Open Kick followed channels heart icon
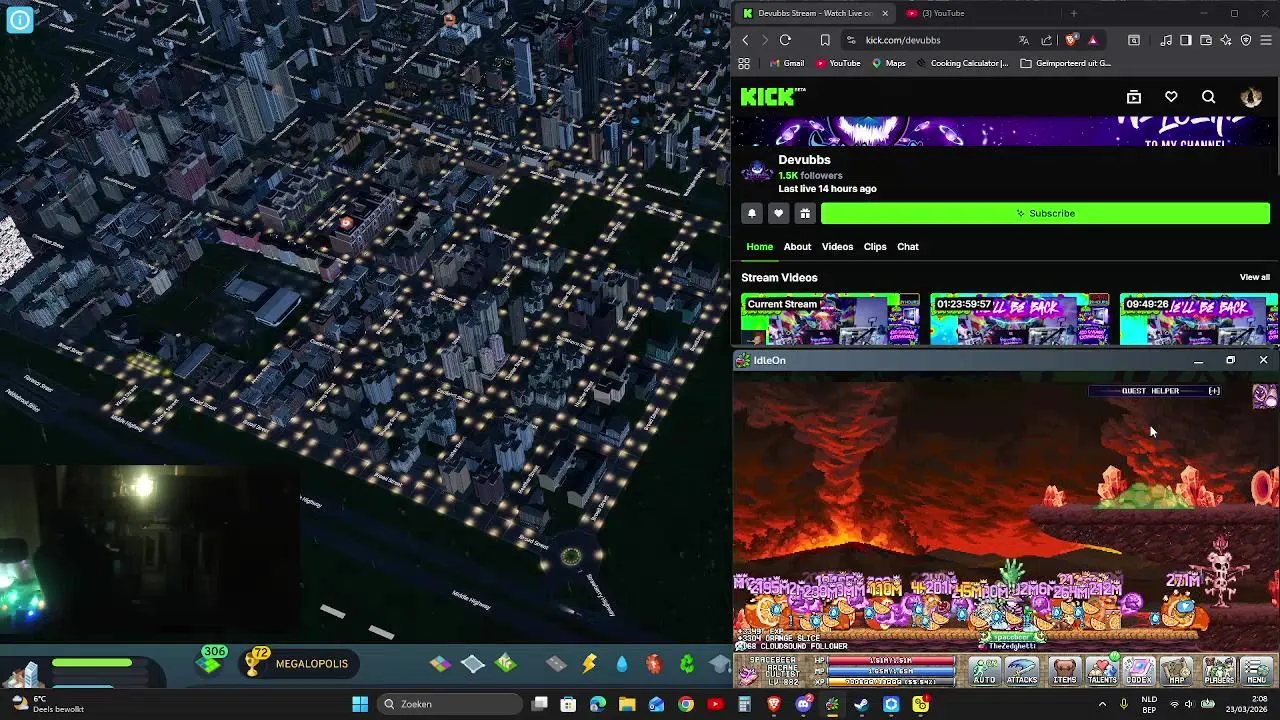Viewport: 1280px width, 720px height. pyautogui.click(x=1171, y=97)
